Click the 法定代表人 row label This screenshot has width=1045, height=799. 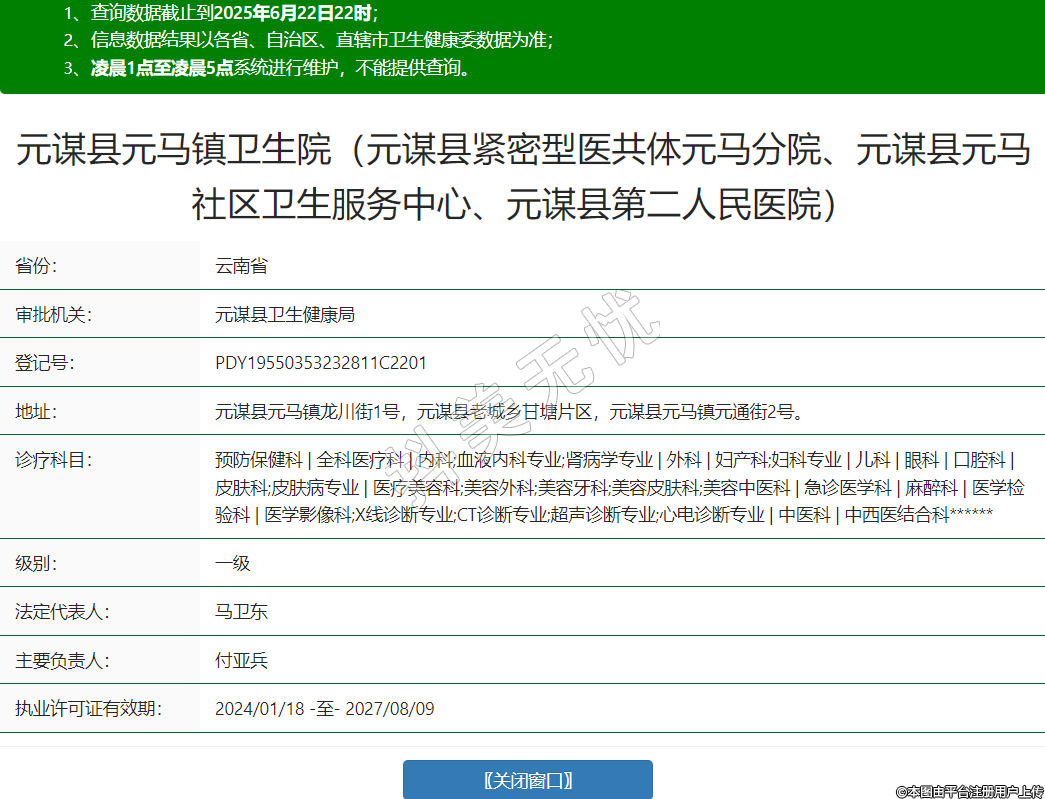point(62,611)
